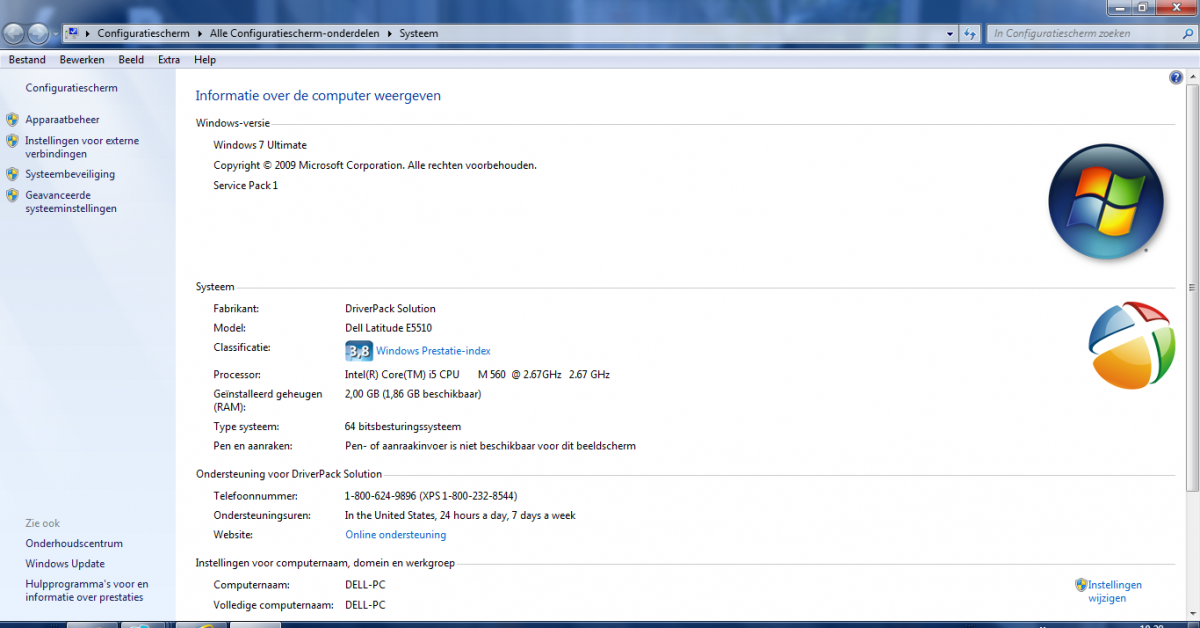This screenshot has height=628, width=1200.
Task: Click the 3,8 performance score badge
Action: pyautogui.click(x=358, y=351)
